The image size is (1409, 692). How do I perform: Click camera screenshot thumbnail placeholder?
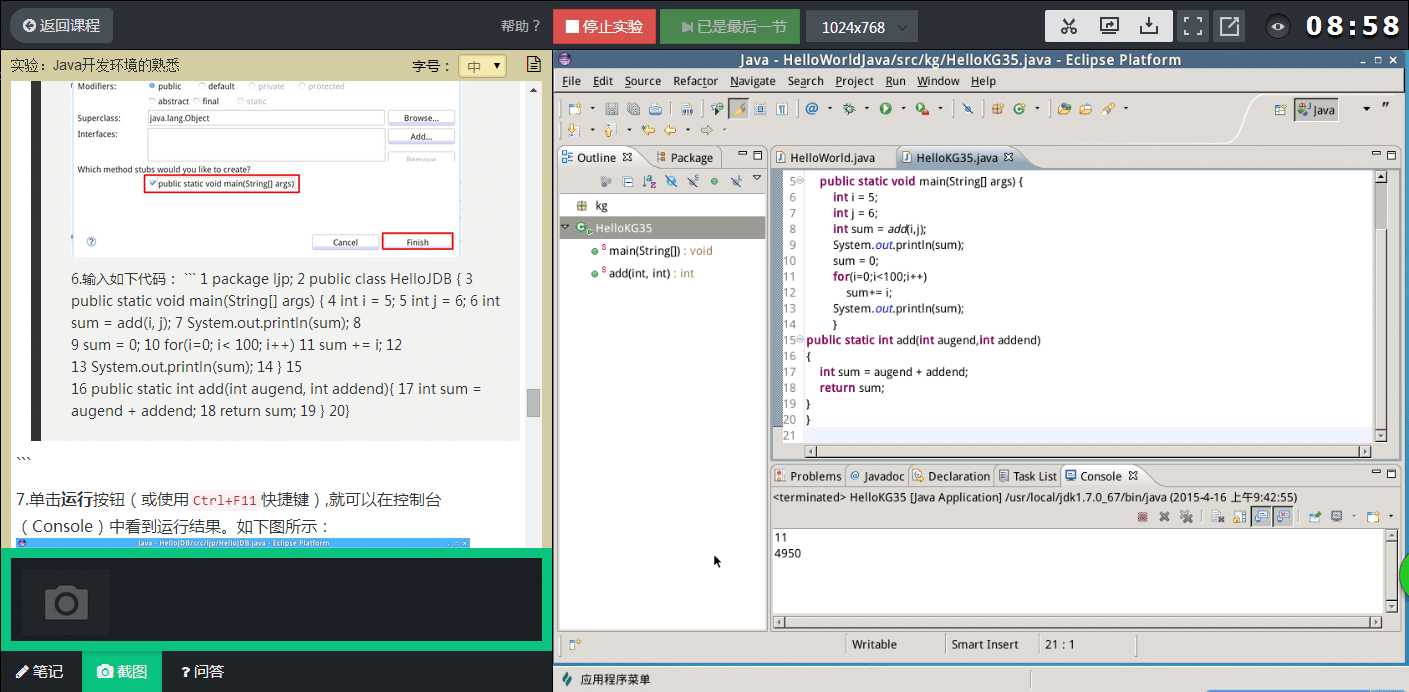click(x=66, y=602)
